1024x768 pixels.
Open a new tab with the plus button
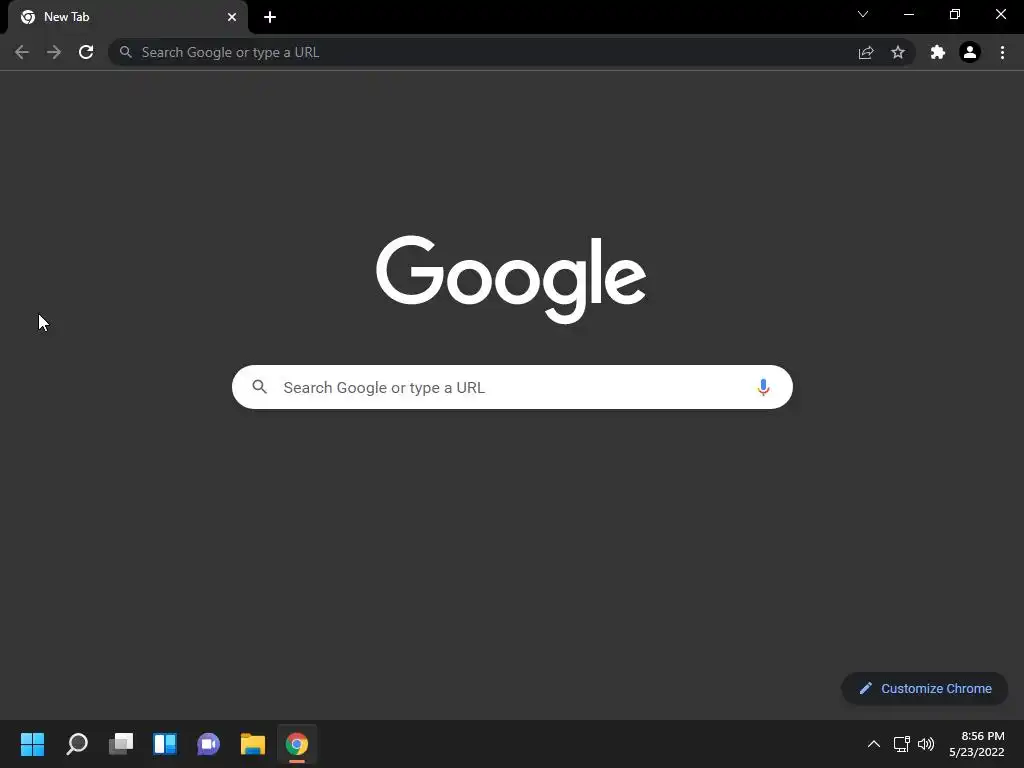point(270,17)
